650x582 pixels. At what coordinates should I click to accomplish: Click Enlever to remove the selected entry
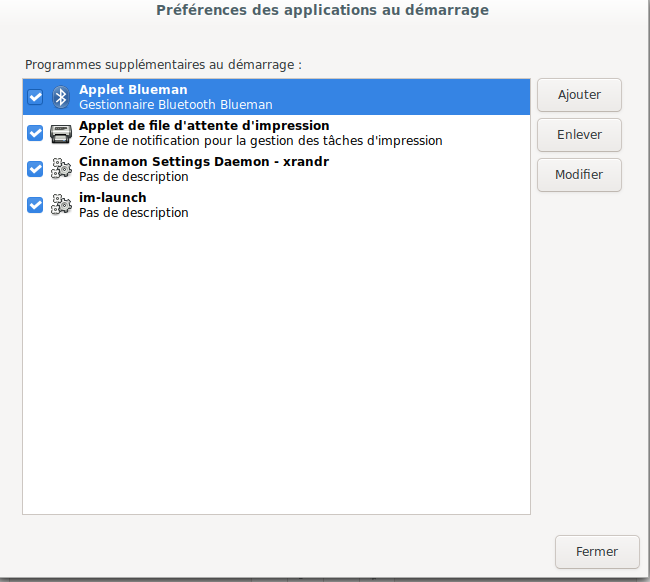coord(579,135)
